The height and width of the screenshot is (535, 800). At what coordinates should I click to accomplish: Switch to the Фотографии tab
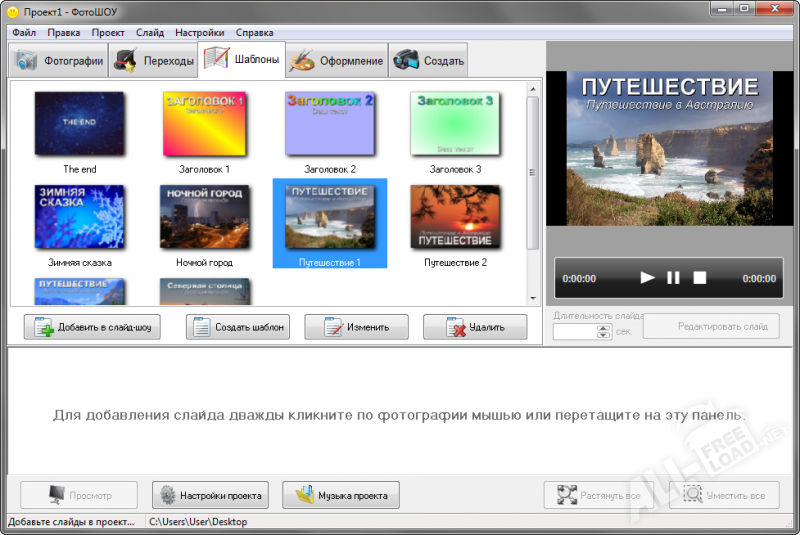59,61
